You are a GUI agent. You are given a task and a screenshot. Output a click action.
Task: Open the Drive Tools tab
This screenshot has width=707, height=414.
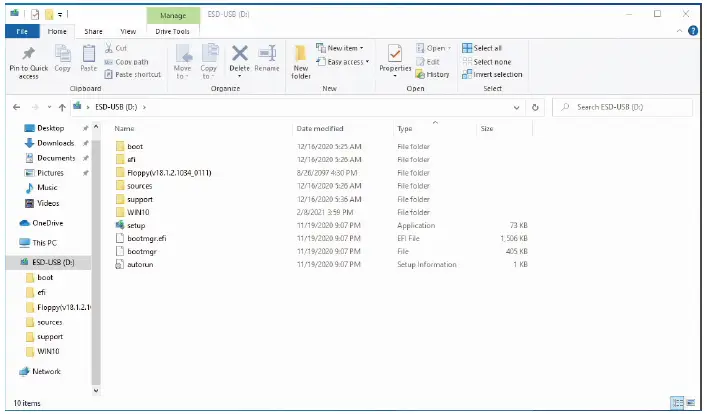173,31
